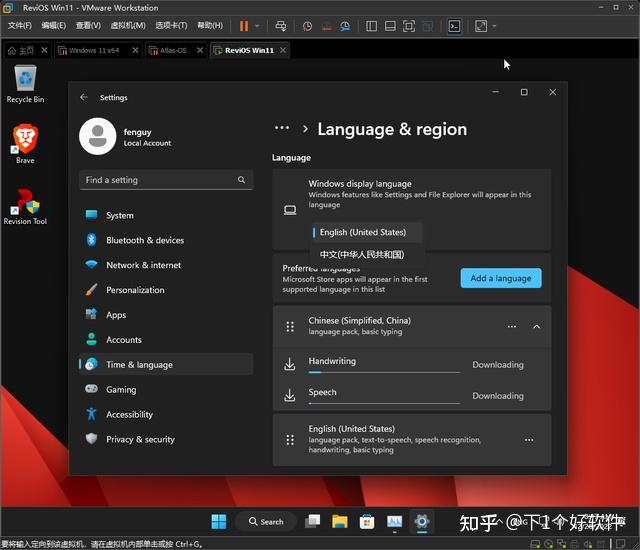The image size is (640, 550).
Task: Click the Find a setting search box
Action: [x=166, y=180]
